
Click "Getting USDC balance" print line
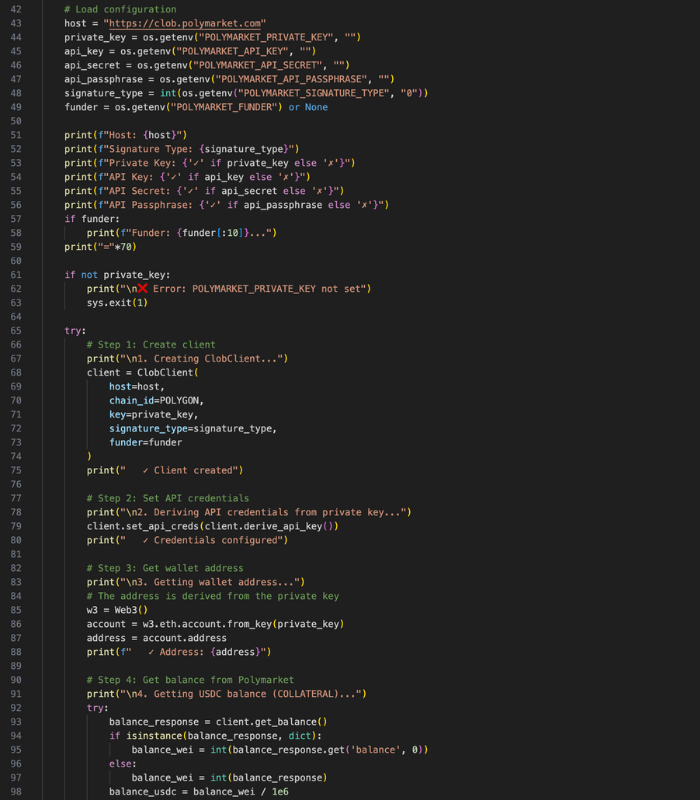coord(227,694)
